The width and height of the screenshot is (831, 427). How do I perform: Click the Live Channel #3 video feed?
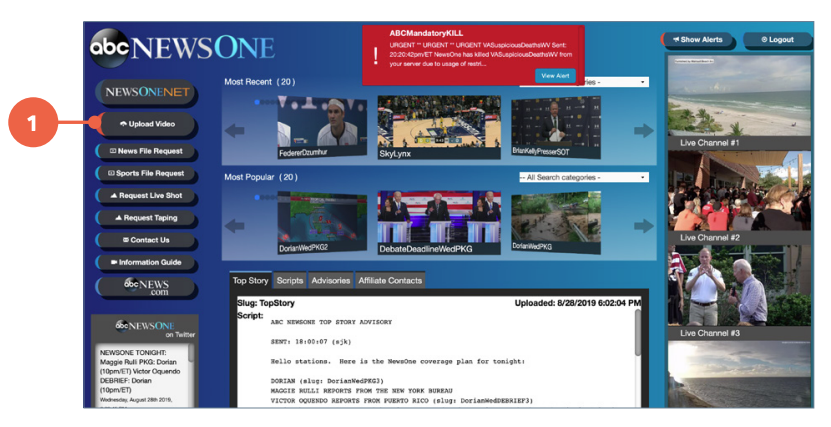click(x=739, y=286)
